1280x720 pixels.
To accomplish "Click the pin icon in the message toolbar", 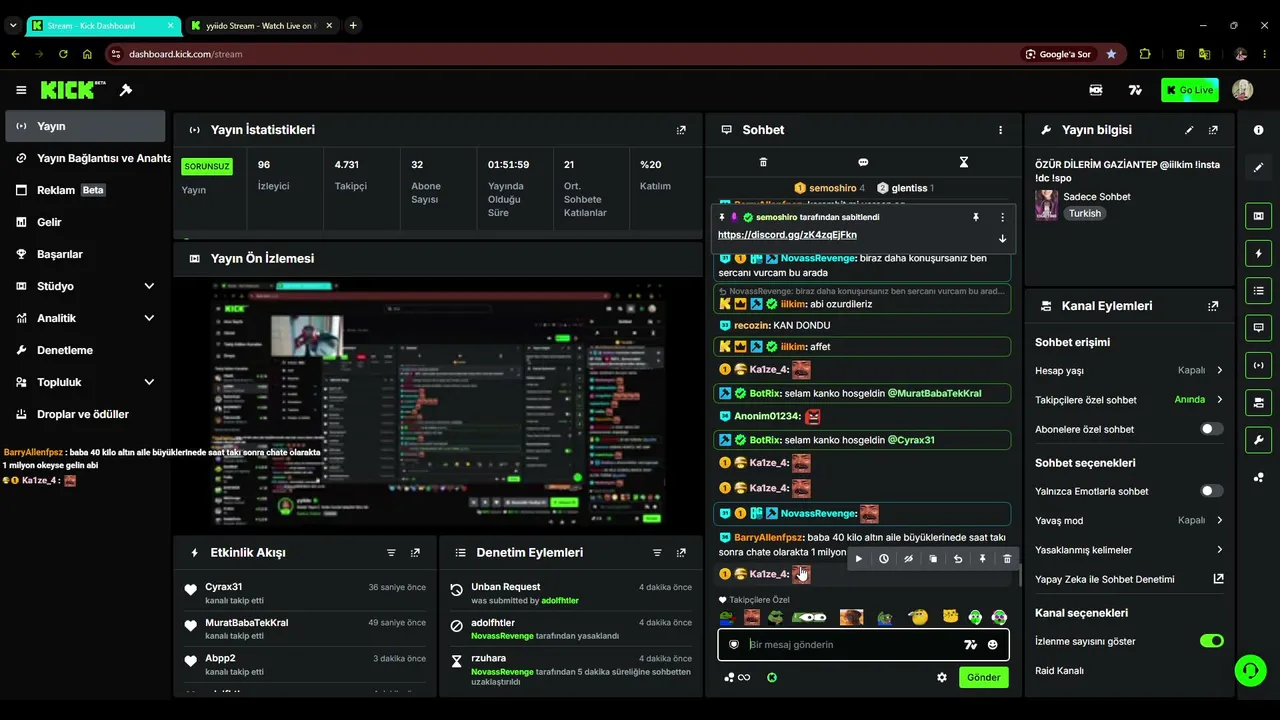I will pyautogui.click(x=982, y=559).
